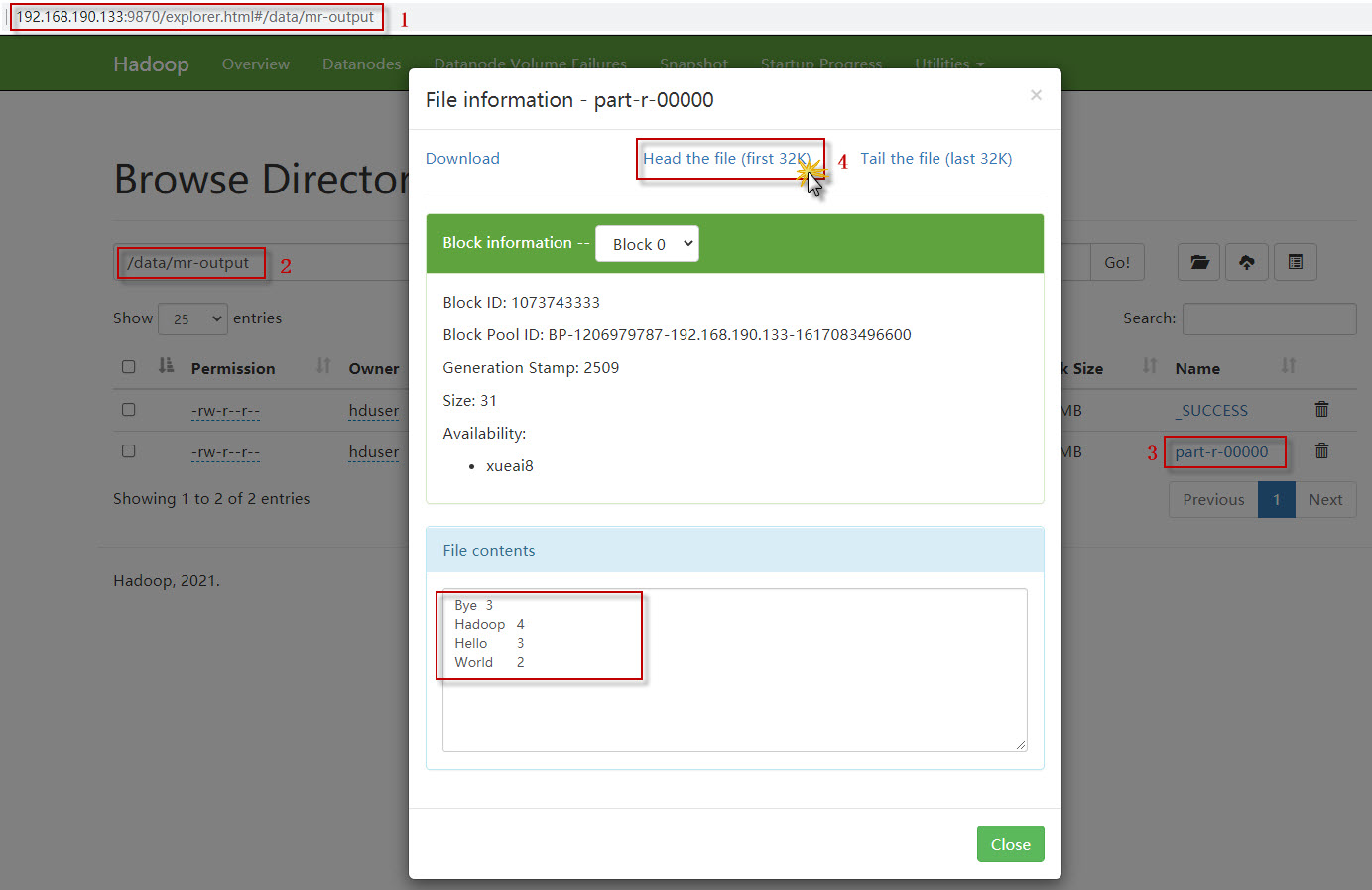Check the box for the part-r-00000 row
Screen dimensions: 1372x890
click(x=129, y=450)
